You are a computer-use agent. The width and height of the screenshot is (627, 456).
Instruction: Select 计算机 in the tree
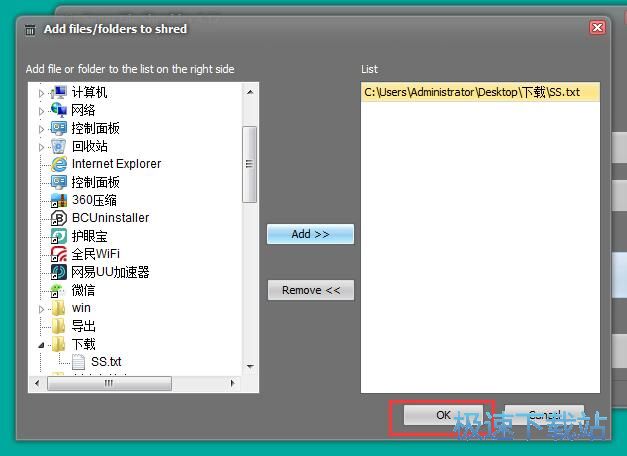tap(89, 92)
